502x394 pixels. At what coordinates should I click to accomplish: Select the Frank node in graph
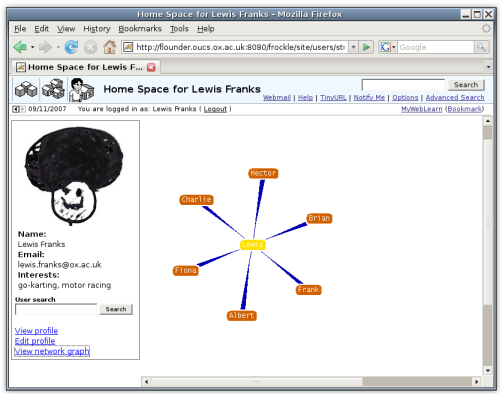point(309,289)
